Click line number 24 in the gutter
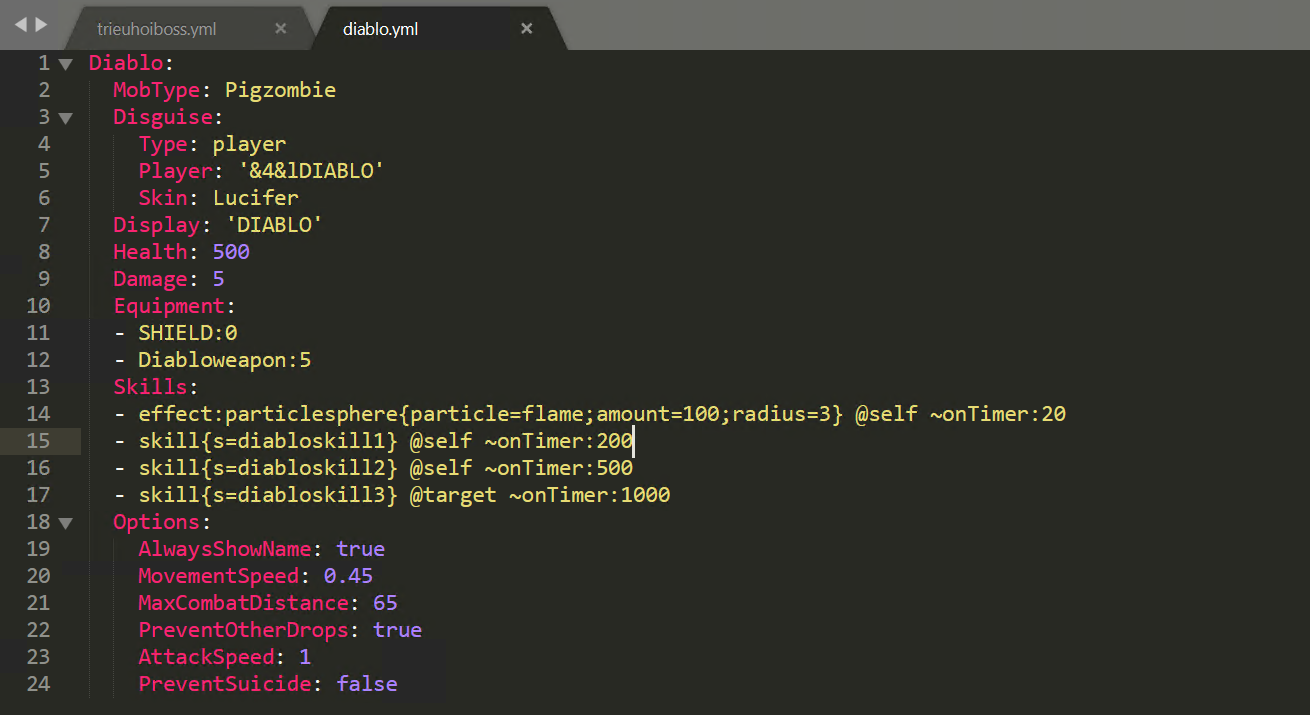 tap(38, 684)
